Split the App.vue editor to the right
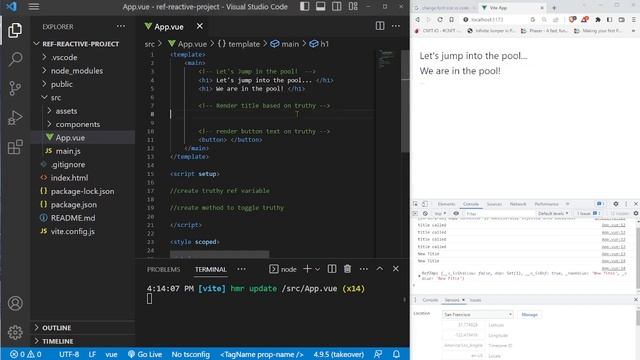 tap(380, 26)
